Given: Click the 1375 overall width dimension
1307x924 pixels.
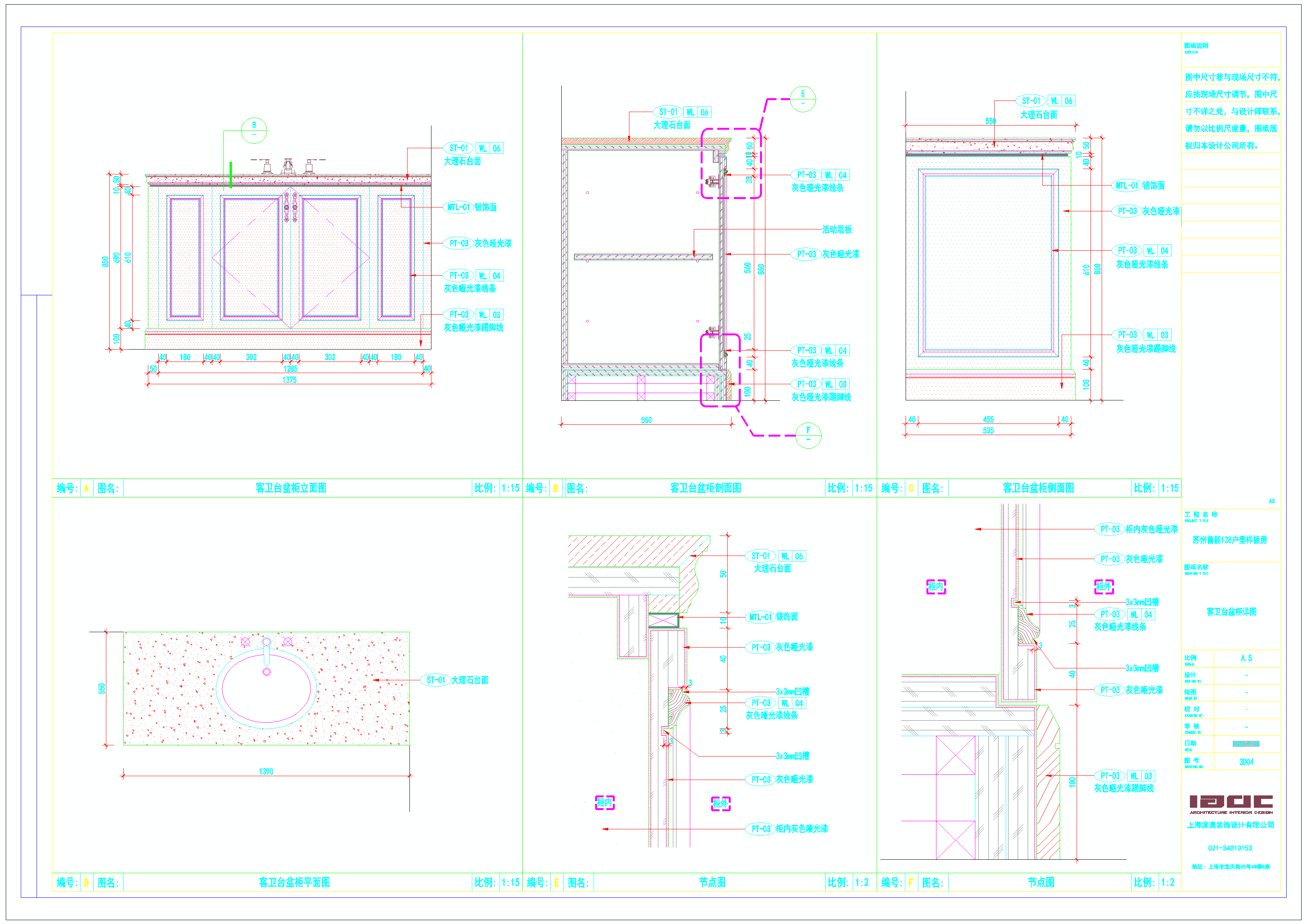Looking at the screenshot, I should tap(289, 380).
